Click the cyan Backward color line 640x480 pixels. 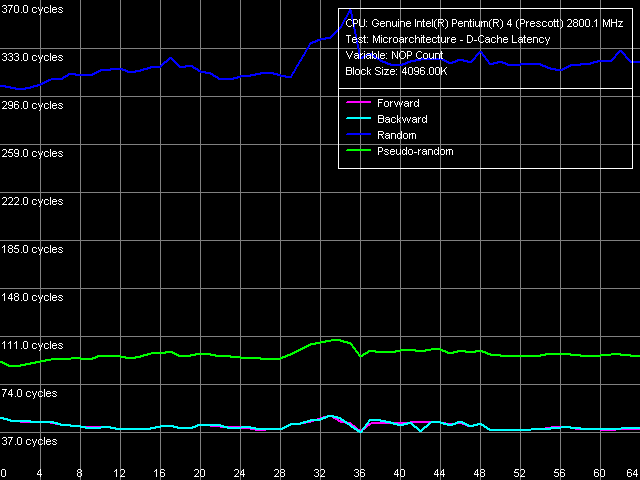click(358, 118)
